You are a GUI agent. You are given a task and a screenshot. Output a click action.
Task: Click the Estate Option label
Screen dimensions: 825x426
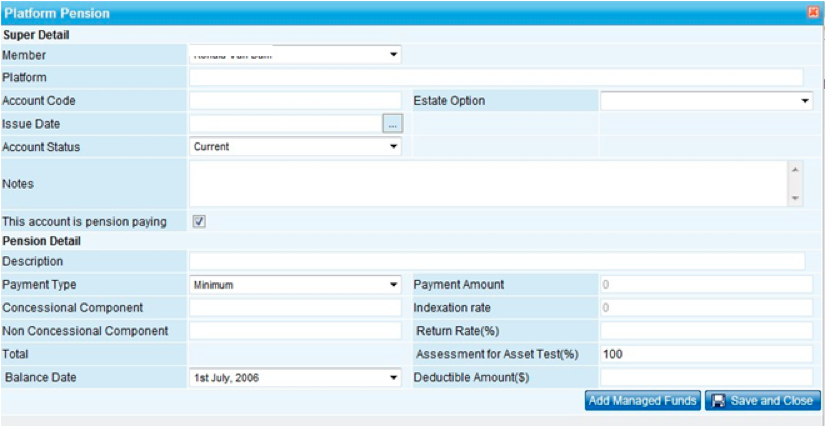click(x=449, y=100)
